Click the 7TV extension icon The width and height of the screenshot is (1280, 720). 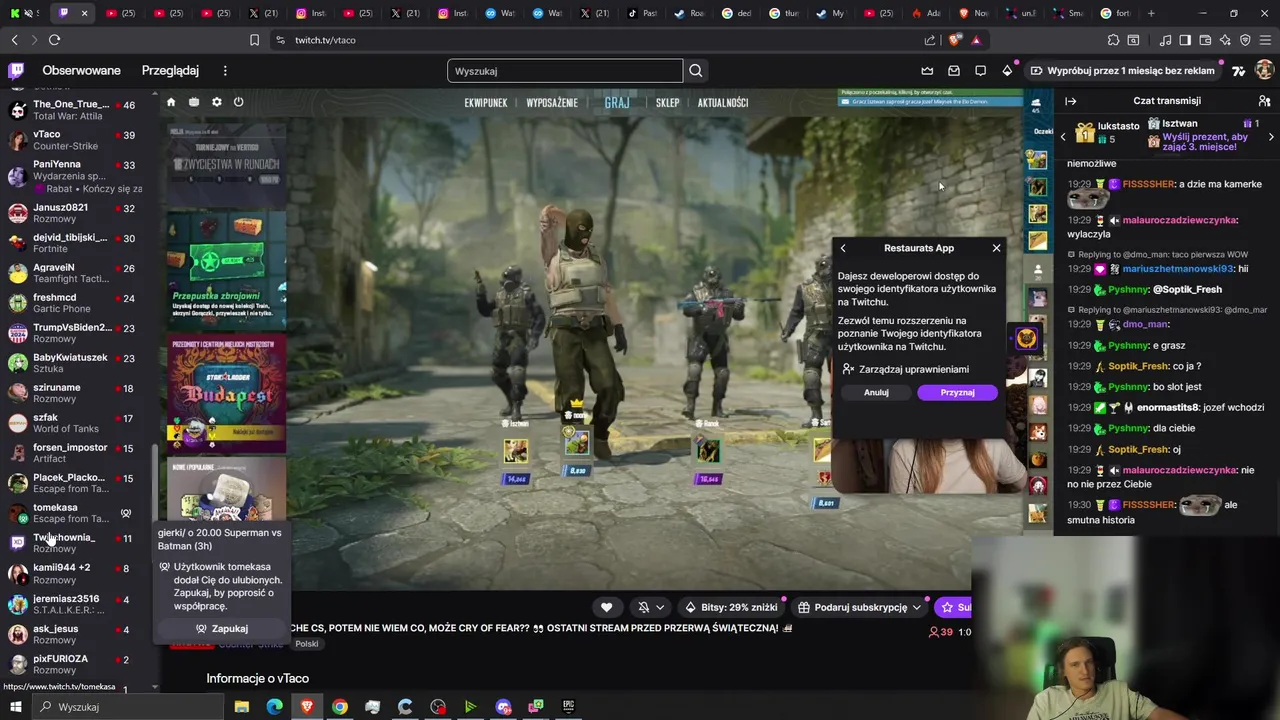tap(1239, 71)
